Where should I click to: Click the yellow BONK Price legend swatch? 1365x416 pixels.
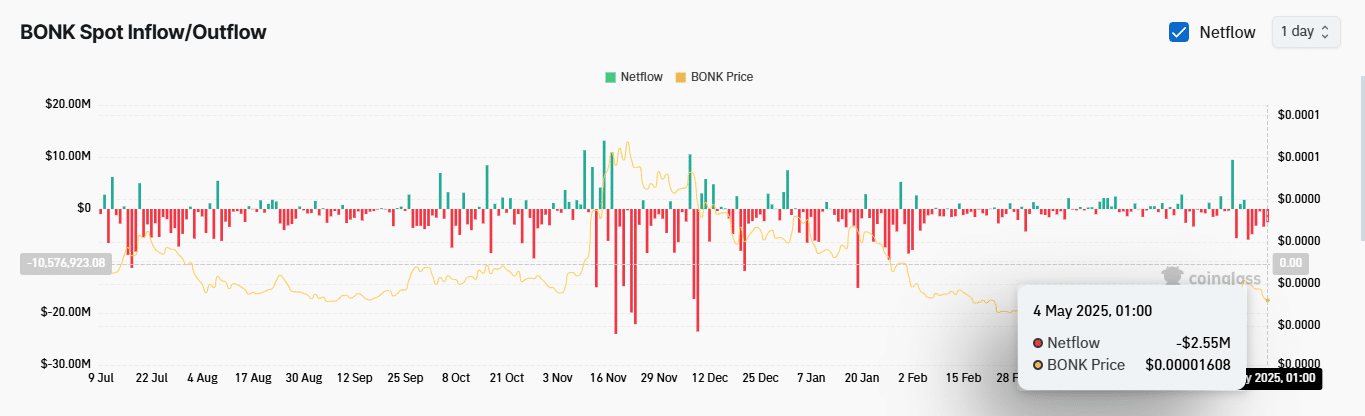coord(682,77)
